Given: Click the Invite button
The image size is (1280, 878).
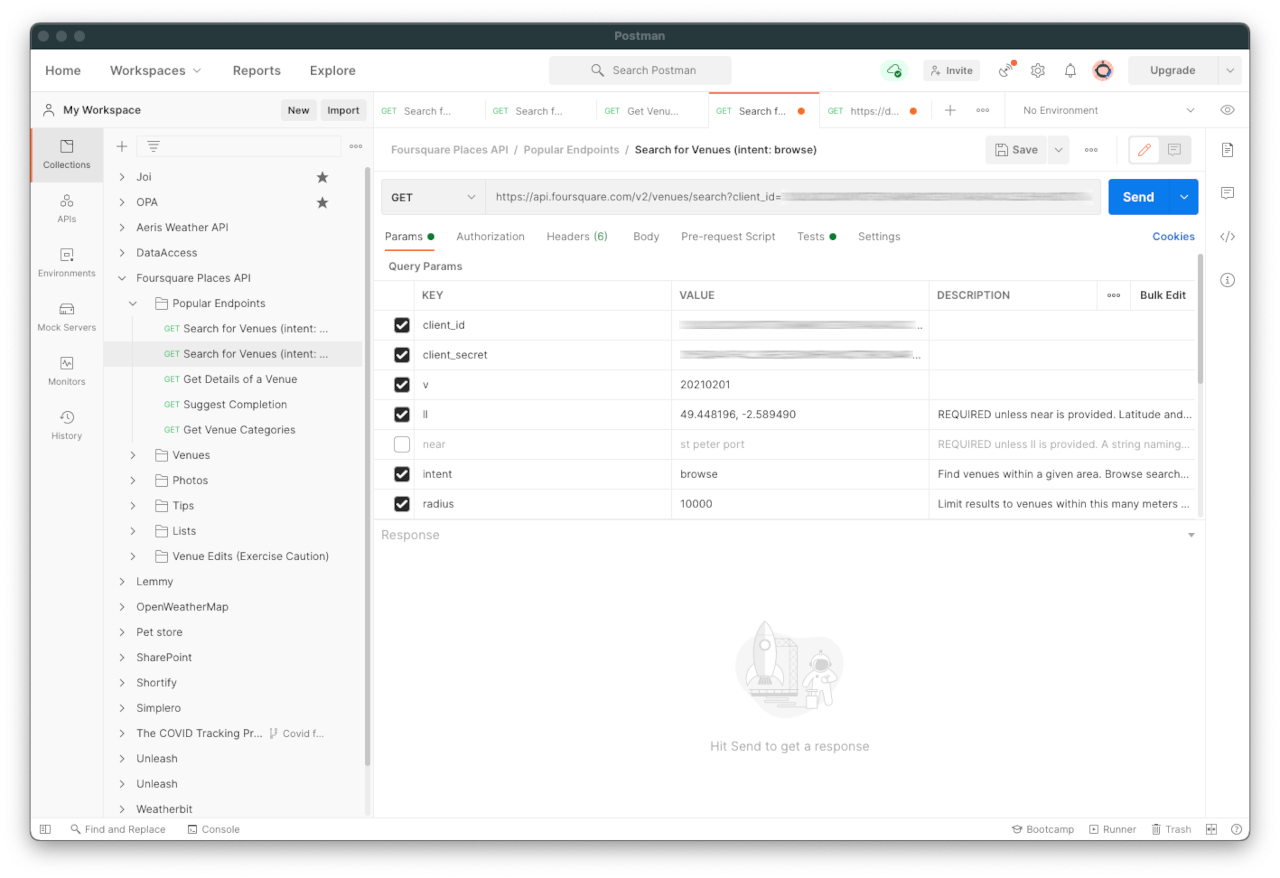Looking at the screenshot, I should 951,71.
